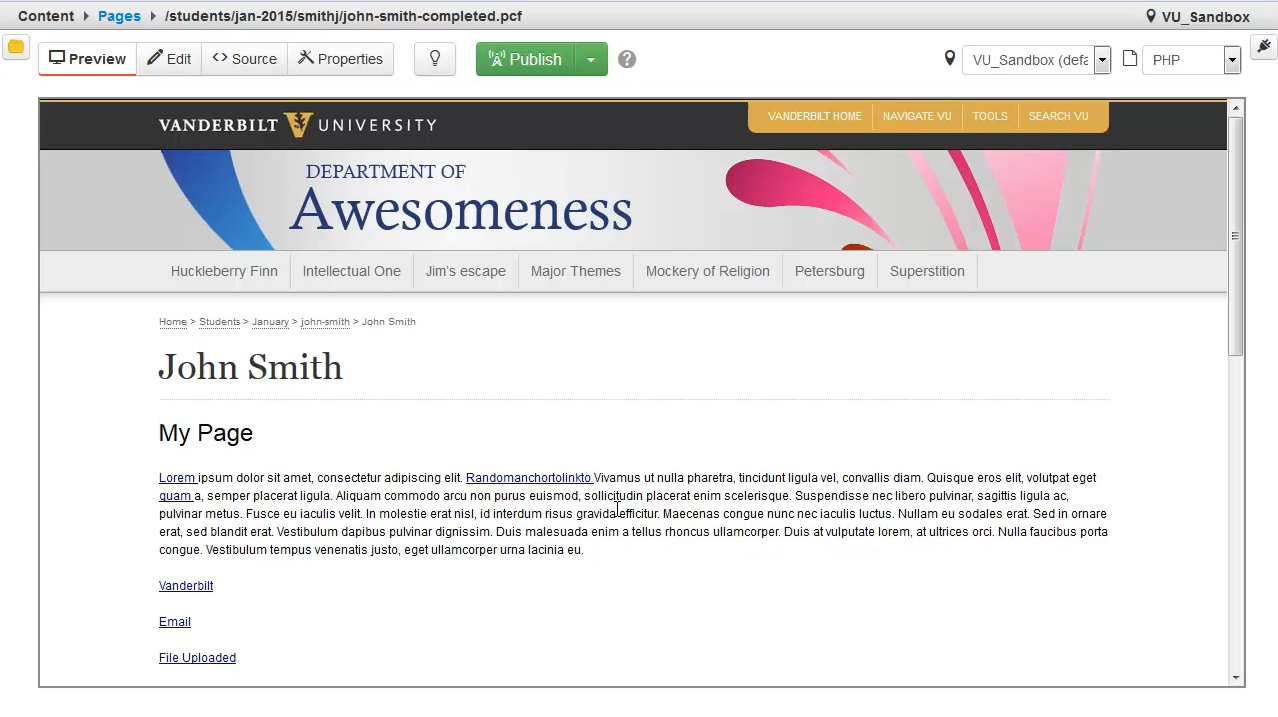Open the yellow gadget folder icon at left

[15, 47]
